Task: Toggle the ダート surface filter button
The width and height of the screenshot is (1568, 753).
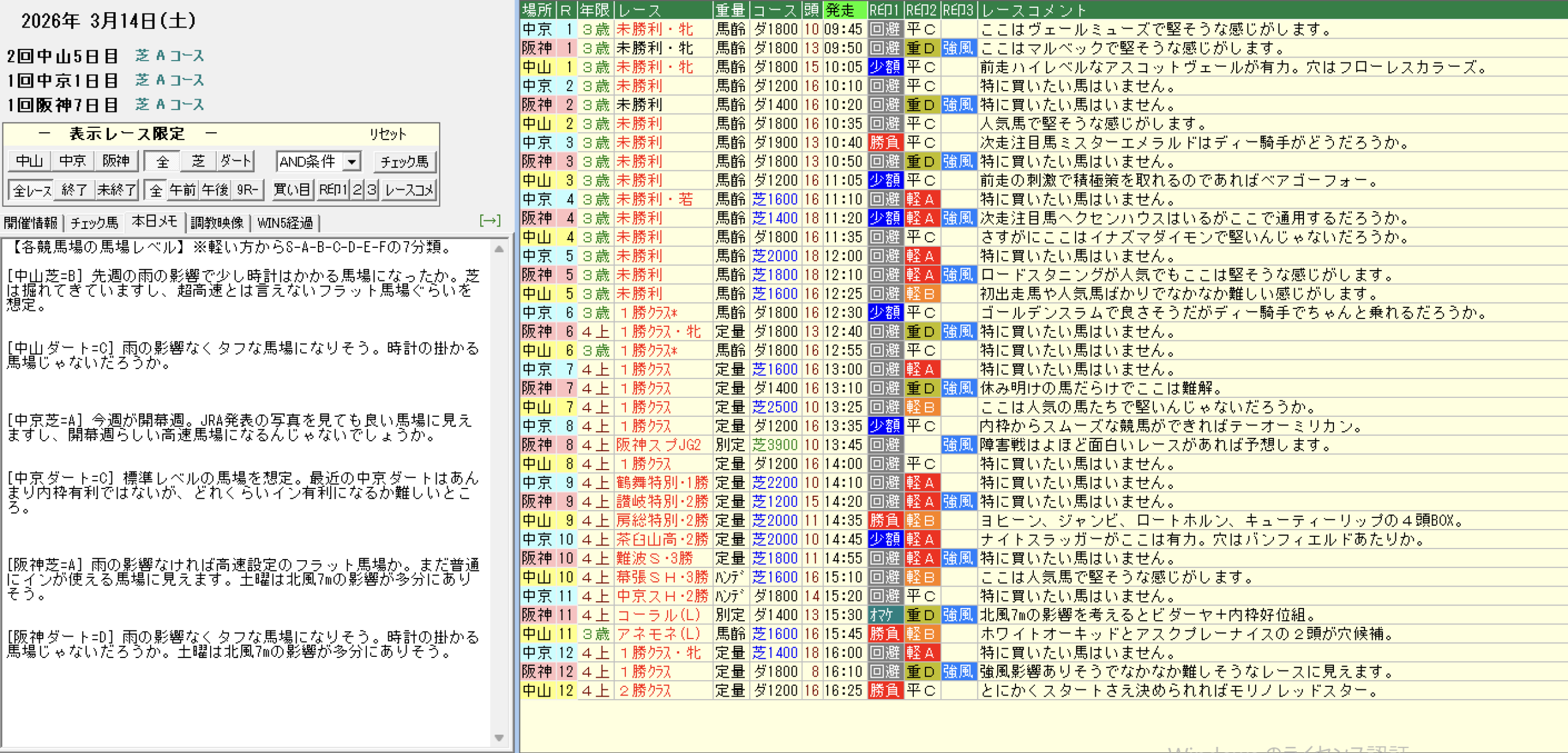Action: pos(235,162)
